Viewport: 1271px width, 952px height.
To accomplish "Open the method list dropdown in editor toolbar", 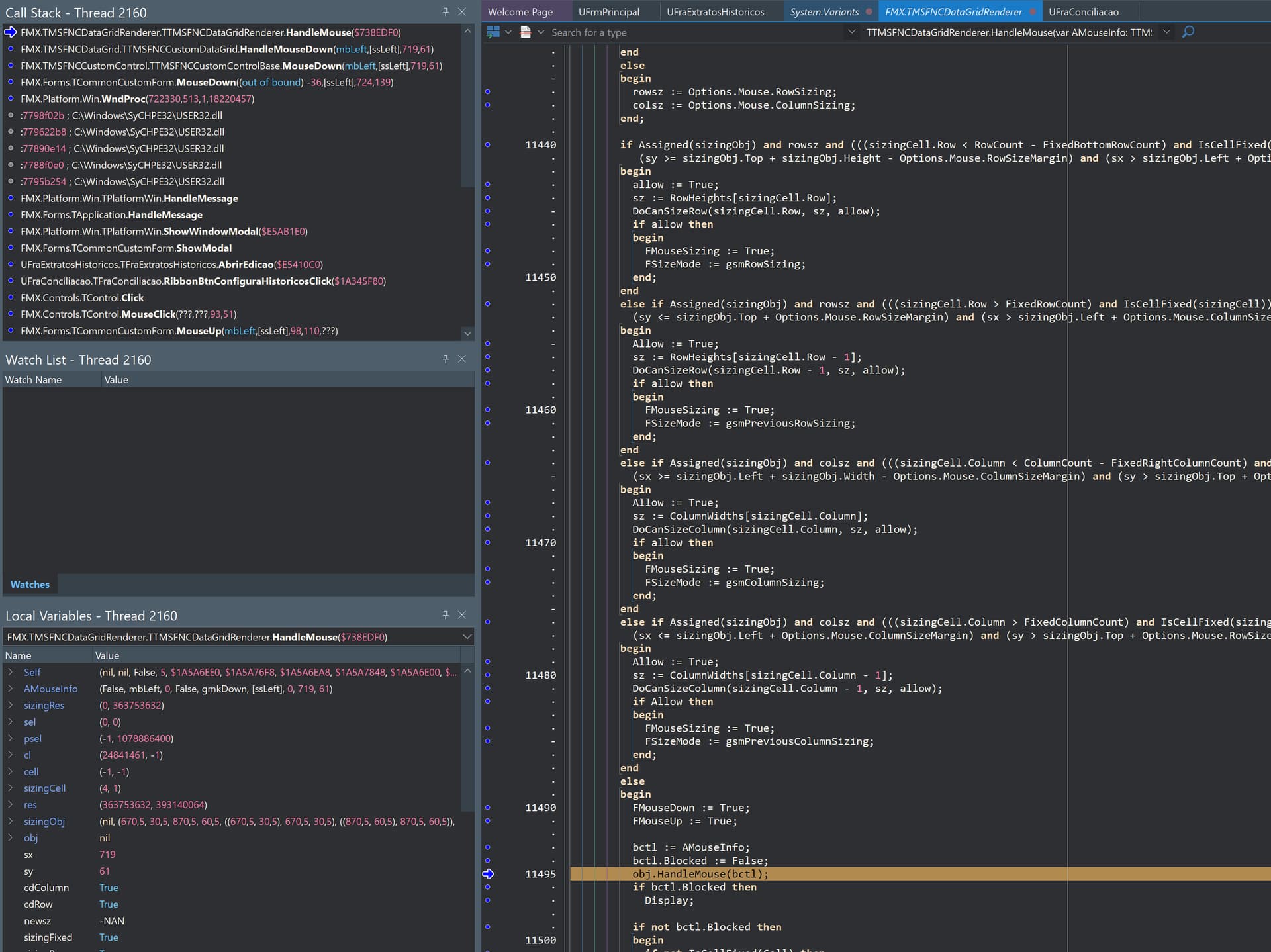I will (1166, 32).
